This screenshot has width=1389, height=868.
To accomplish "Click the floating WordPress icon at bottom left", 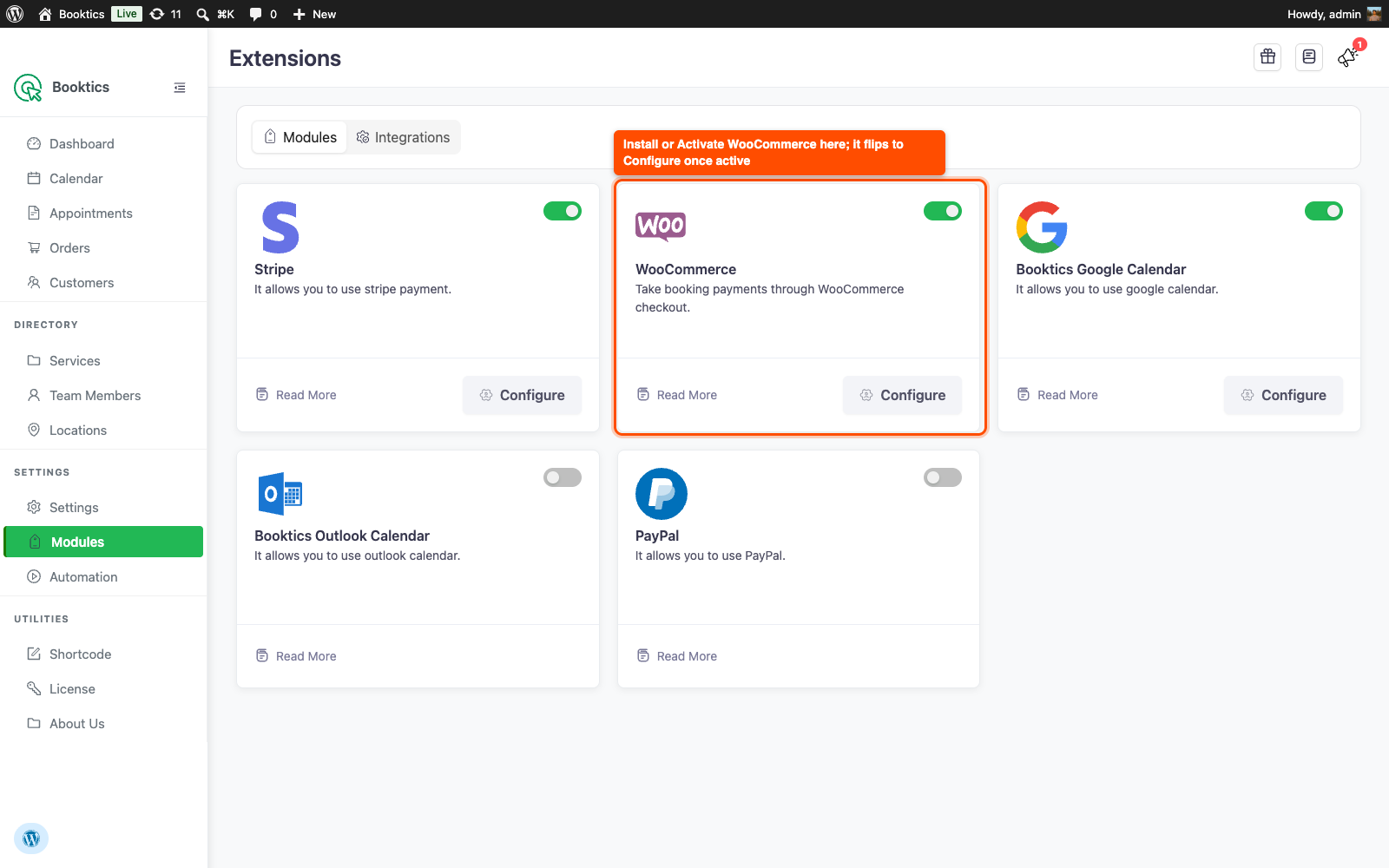I will click(31, 838).
